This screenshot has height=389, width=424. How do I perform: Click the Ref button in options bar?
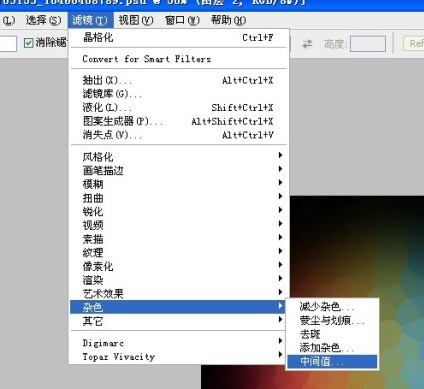tap(414, 44)
